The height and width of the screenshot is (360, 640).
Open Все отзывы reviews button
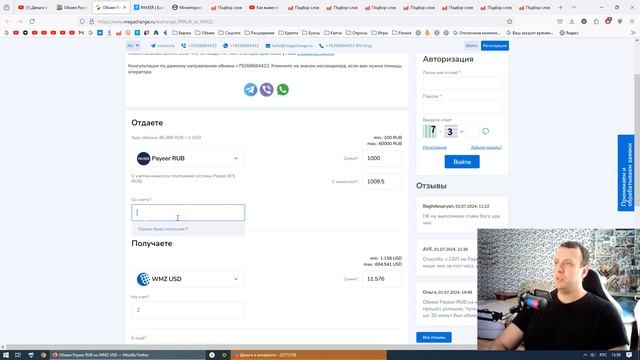point(434,338)
